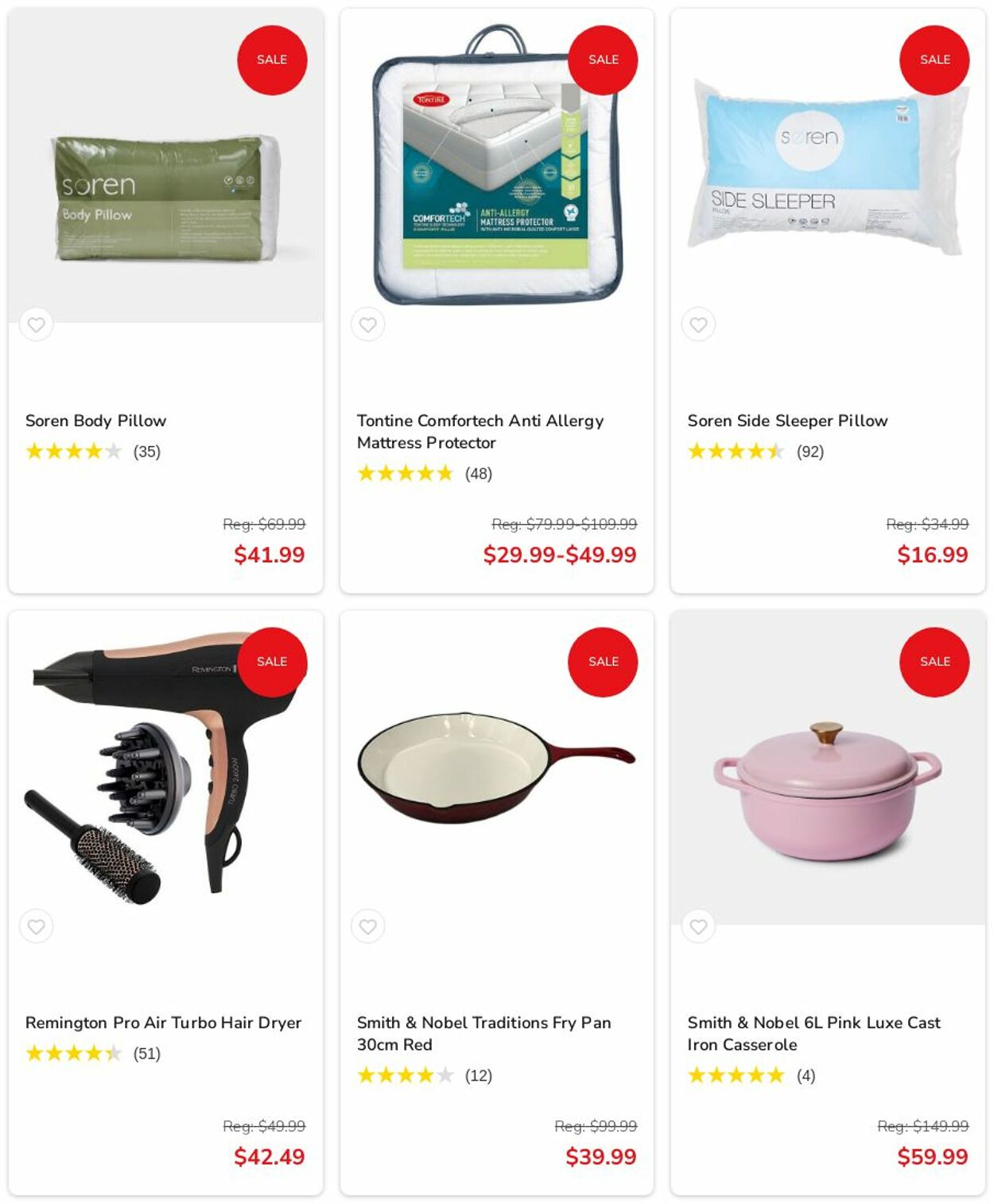The width and height of the screenshot is (994, 1204).
Task: Open Soren Body Pillow product link
Action: pos(95,421)
